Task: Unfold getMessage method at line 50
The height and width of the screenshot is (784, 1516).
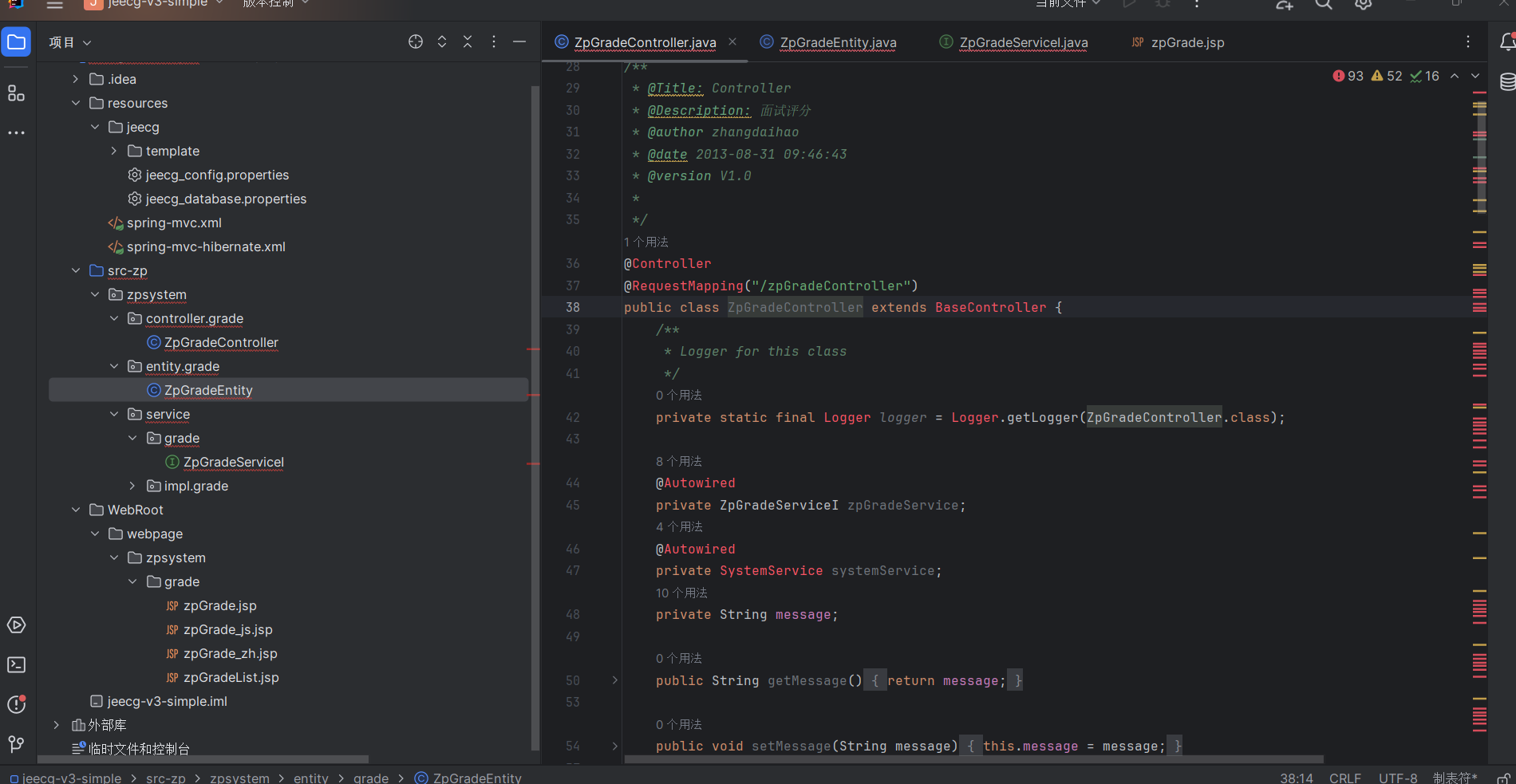Action: tap(615, 680)
